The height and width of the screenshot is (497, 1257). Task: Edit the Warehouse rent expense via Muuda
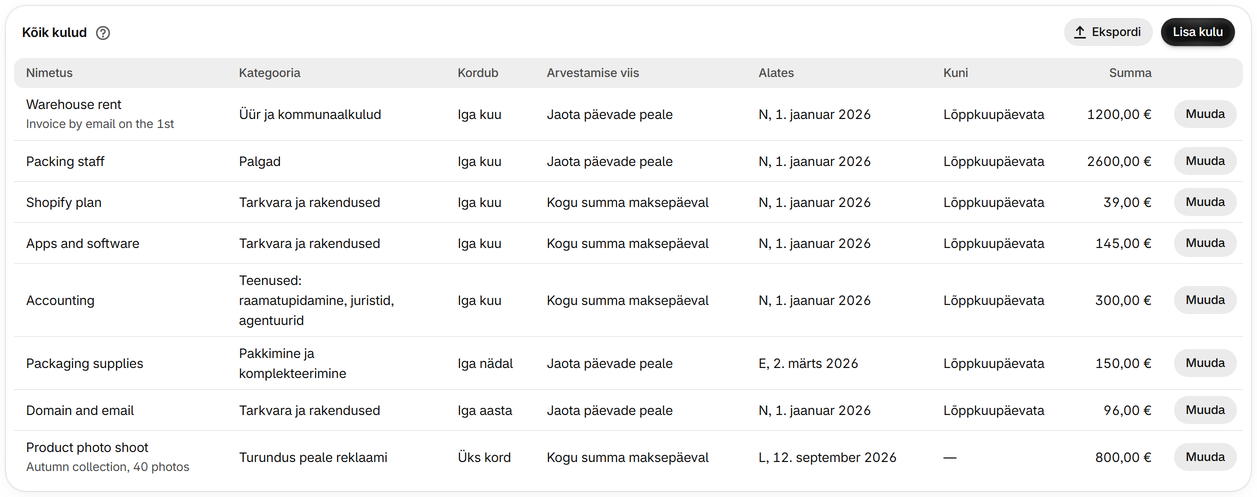[1205, 114]
